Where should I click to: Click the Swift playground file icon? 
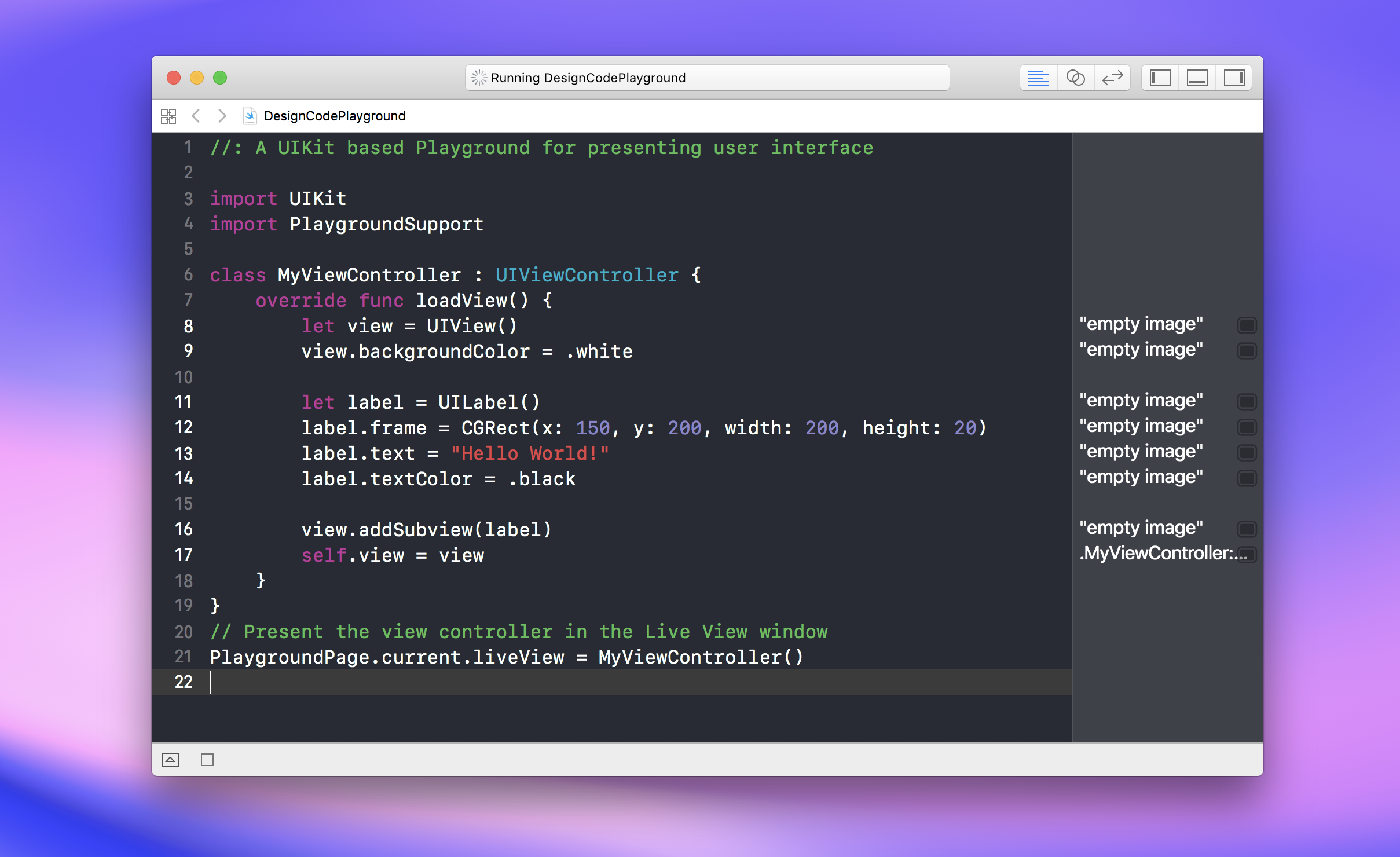[250, 116]
